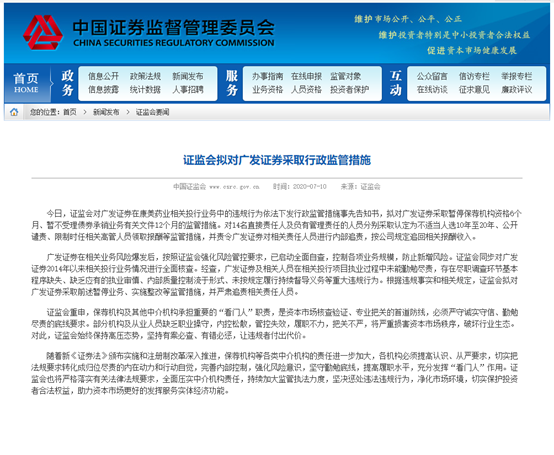Click the www.csrc.gov.cn source text
554x455 pixels.
235,187
